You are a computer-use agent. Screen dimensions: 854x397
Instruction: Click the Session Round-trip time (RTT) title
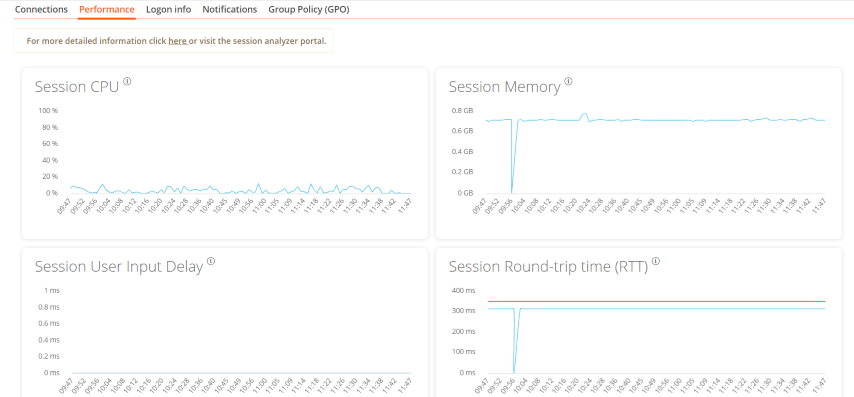pos(548,267)
